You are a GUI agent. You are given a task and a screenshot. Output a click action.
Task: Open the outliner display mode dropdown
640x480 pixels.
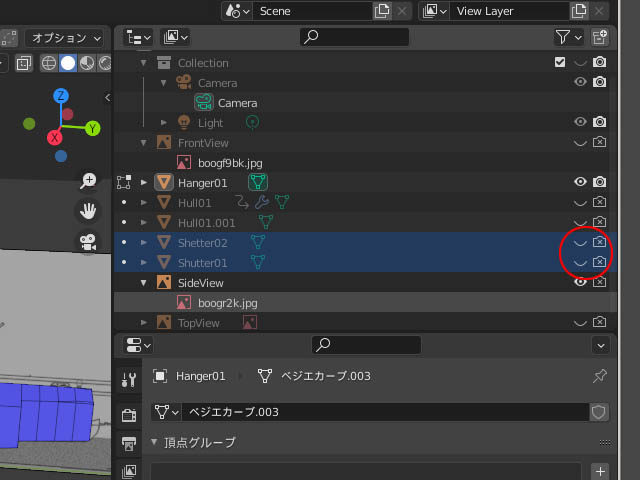[138, 38]
